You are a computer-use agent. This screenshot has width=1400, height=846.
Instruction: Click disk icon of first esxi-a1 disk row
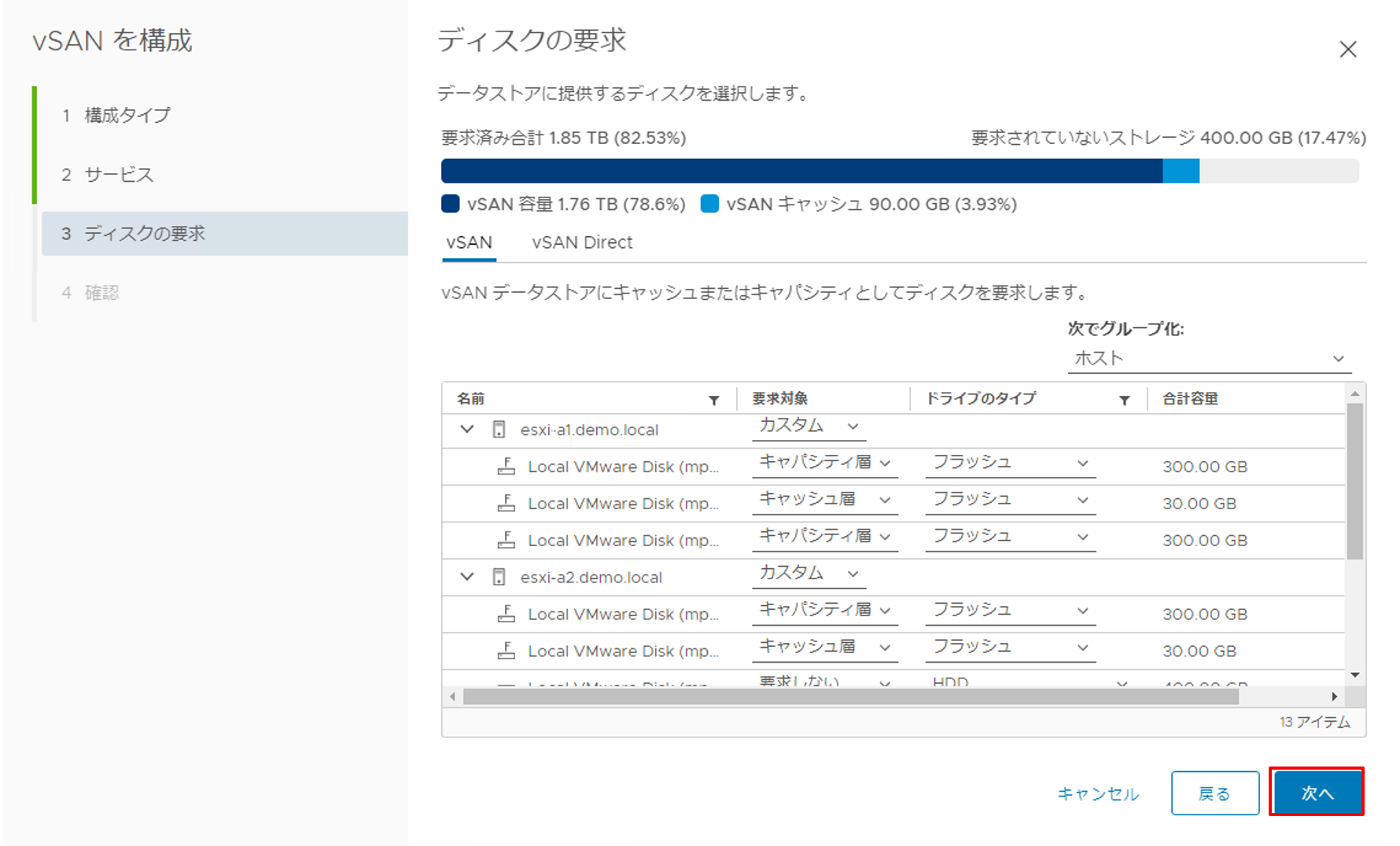(507, 466)
